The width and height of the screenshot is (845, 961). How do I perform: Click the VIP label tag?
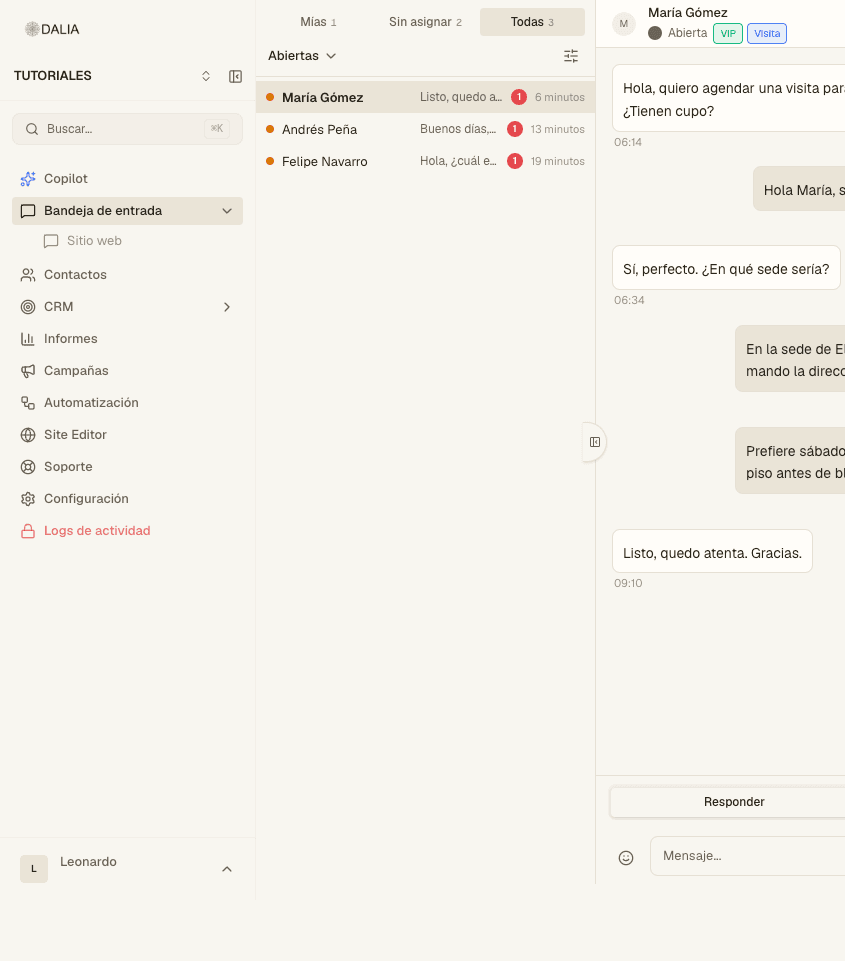[728, 34]
